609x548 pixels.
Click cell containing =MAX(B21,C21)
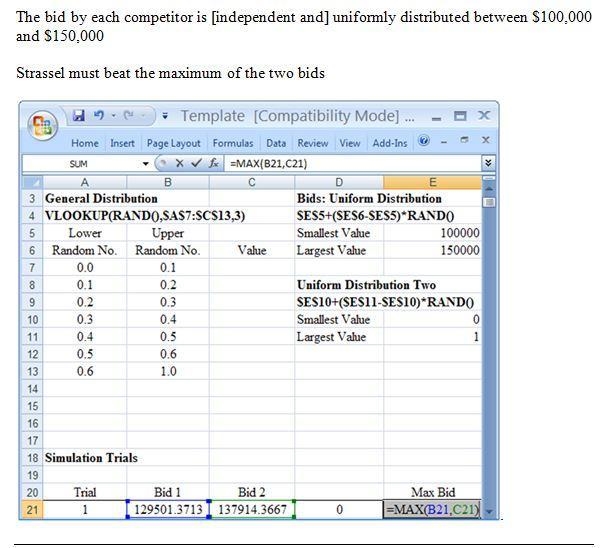432,510
